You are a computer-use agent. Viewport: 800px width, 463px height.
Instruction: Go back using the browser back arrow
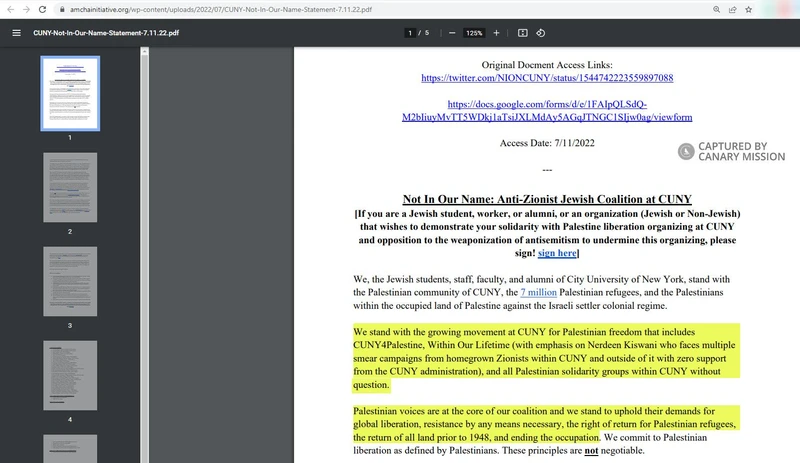(10, 9)
